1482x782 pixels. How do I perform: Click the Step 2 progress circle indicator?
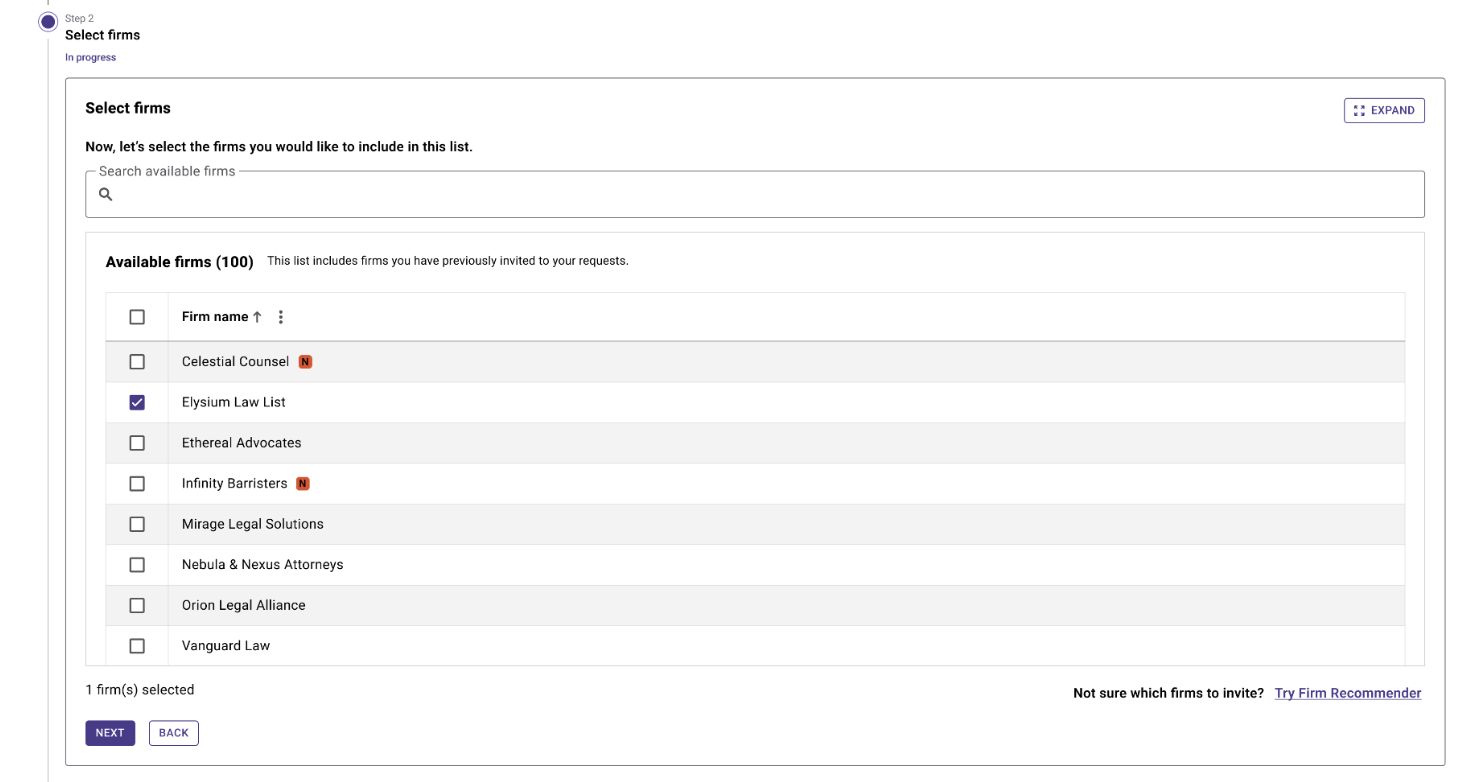(x=48, y=22)
